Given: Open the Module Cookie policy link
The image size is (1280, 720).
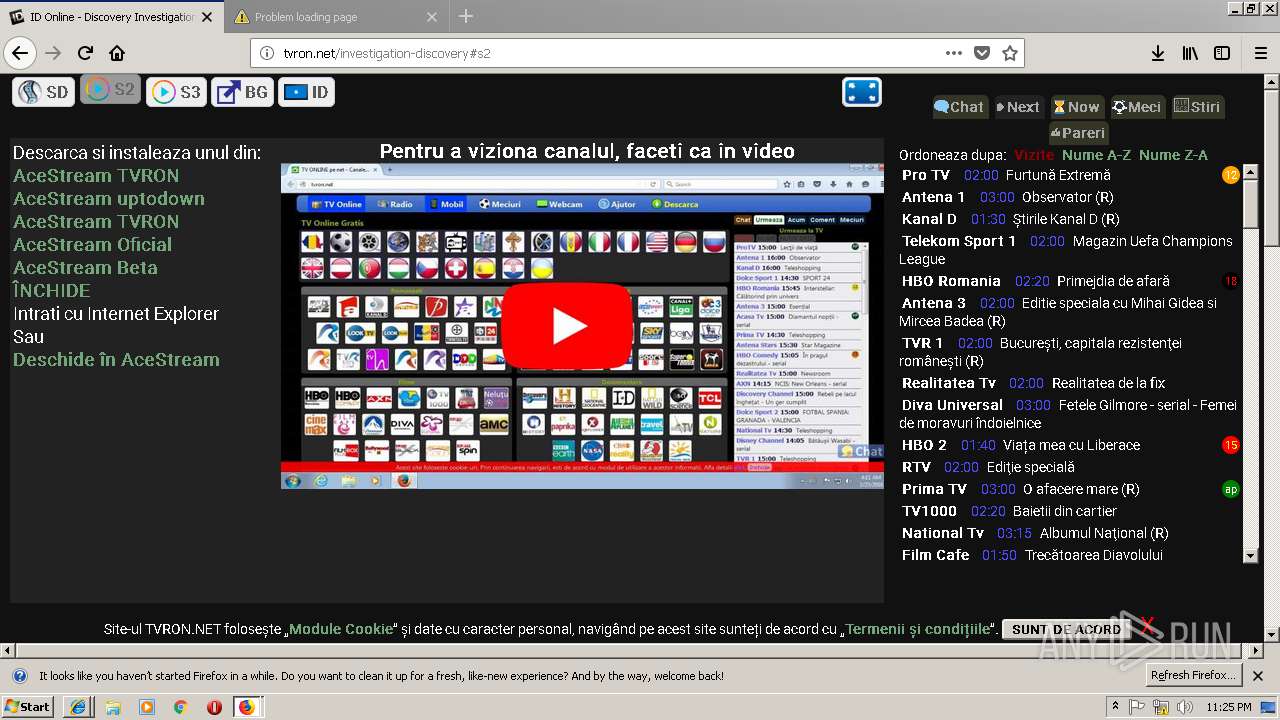Looking at the screenshot, I should click(x=341, y=629).
